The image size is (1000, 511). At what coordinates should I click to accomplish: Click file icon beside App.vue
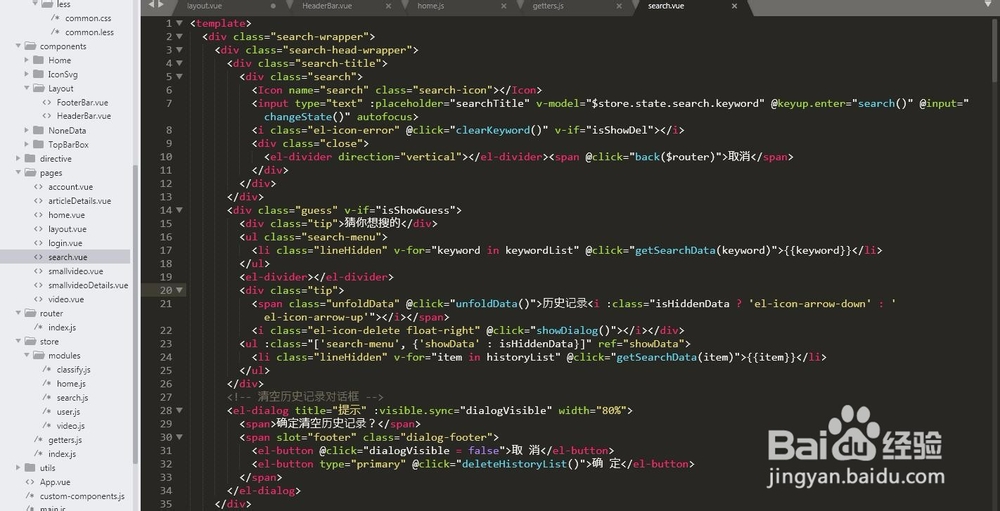[x=31, y=482]
